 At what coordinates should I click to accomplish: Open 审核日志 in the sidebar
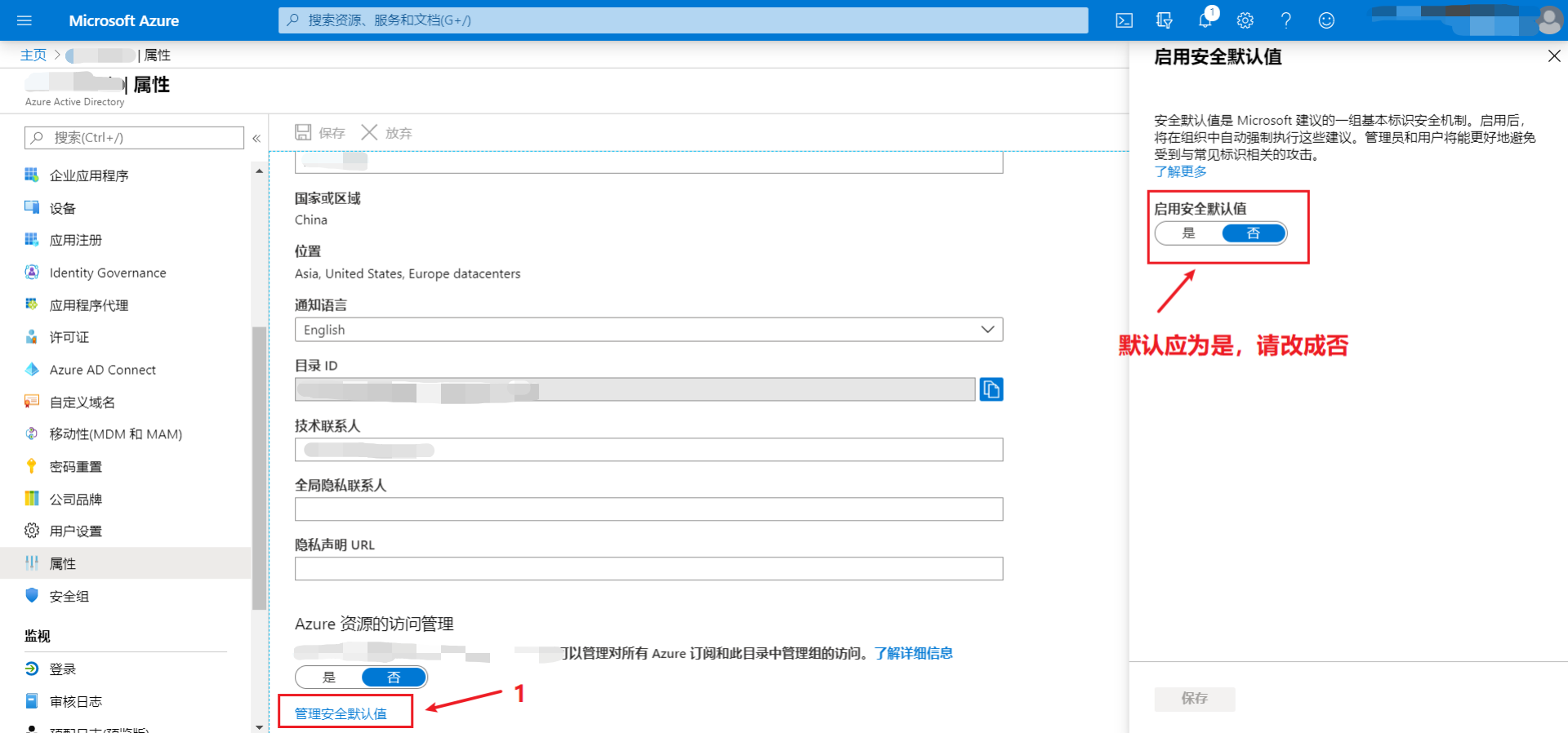[76, 701]
